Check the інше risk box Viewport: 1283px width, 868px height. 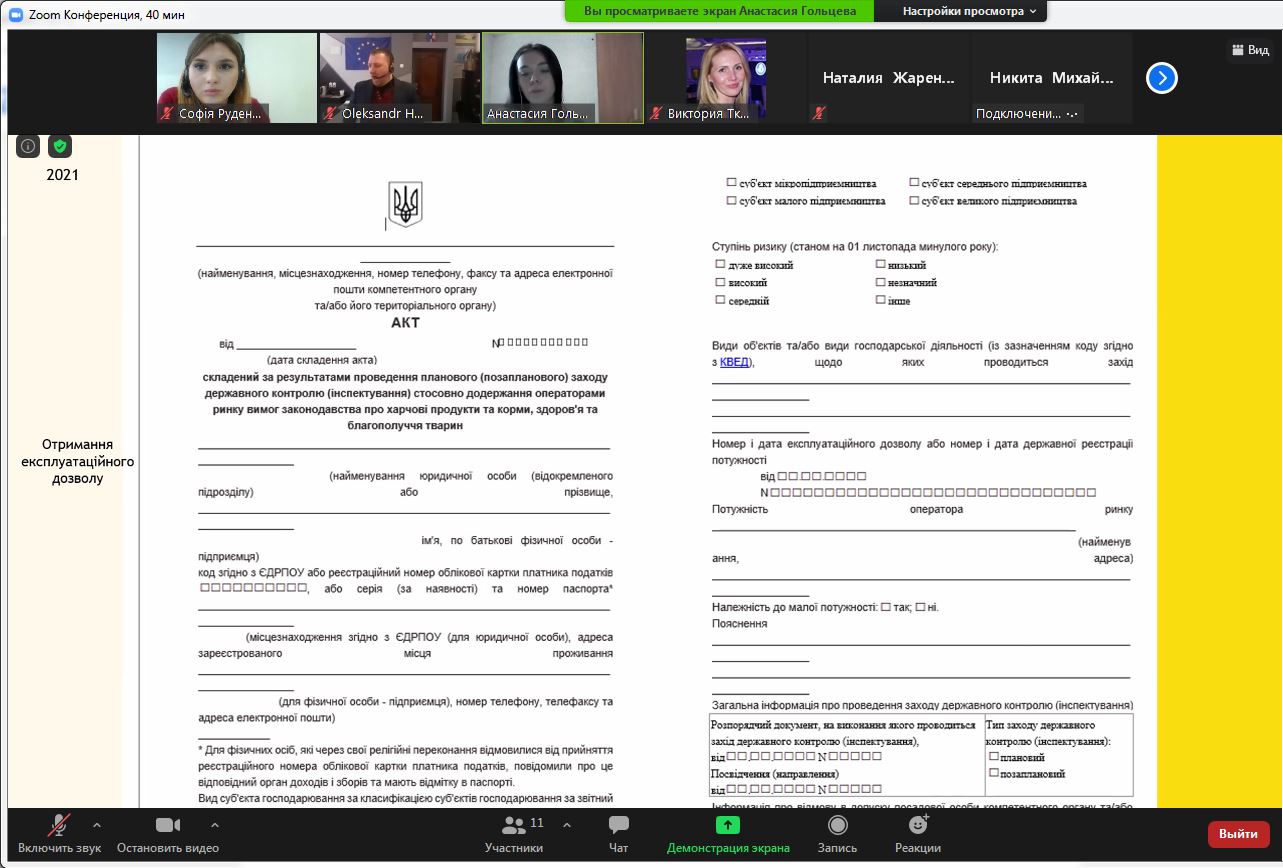point(880,299)
